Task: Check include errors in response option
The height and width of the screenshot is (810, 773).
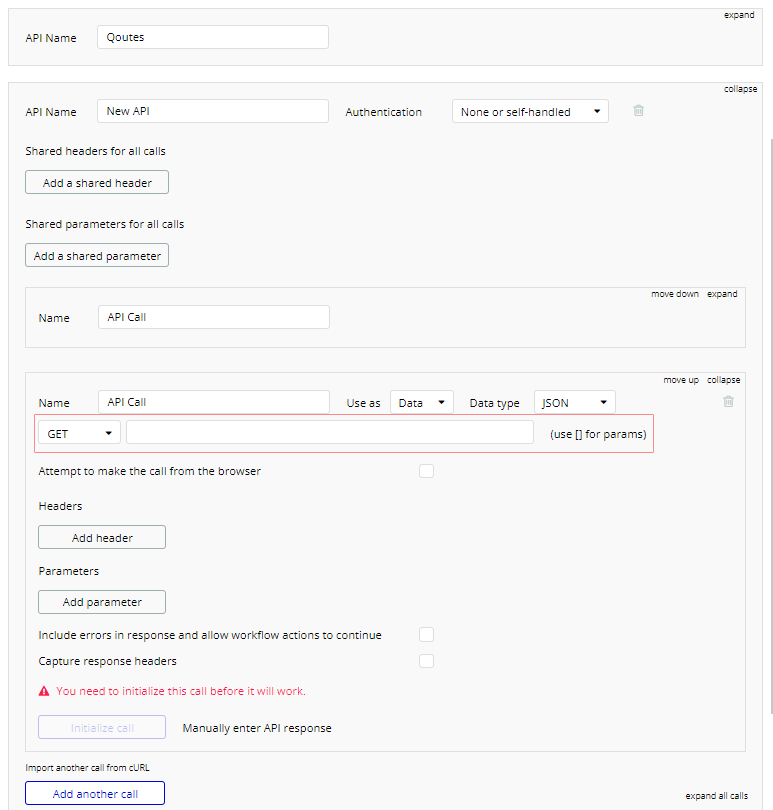Action: tap(426, 634)
